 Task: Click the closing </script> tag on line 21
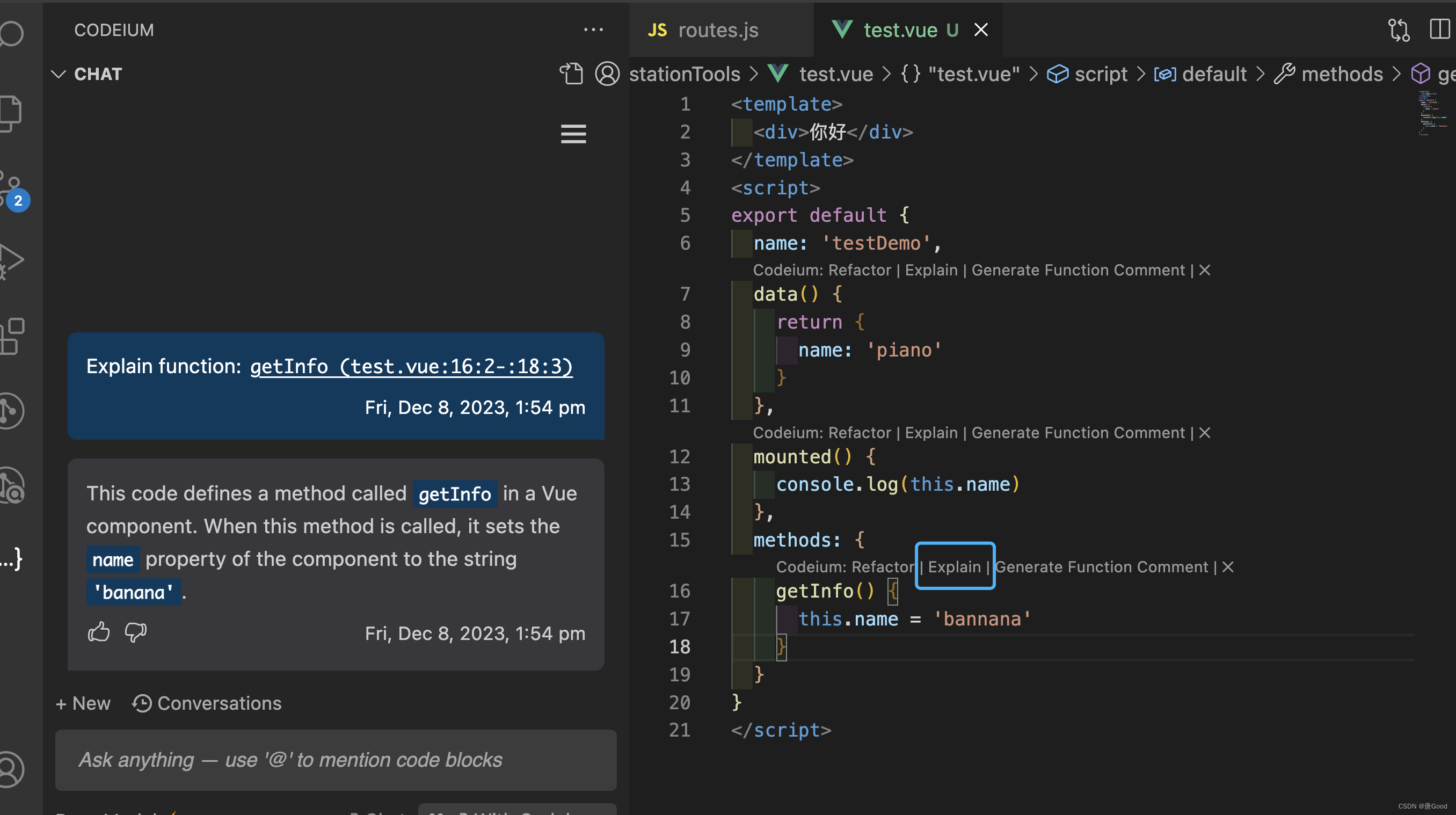(x=781, y=730)
